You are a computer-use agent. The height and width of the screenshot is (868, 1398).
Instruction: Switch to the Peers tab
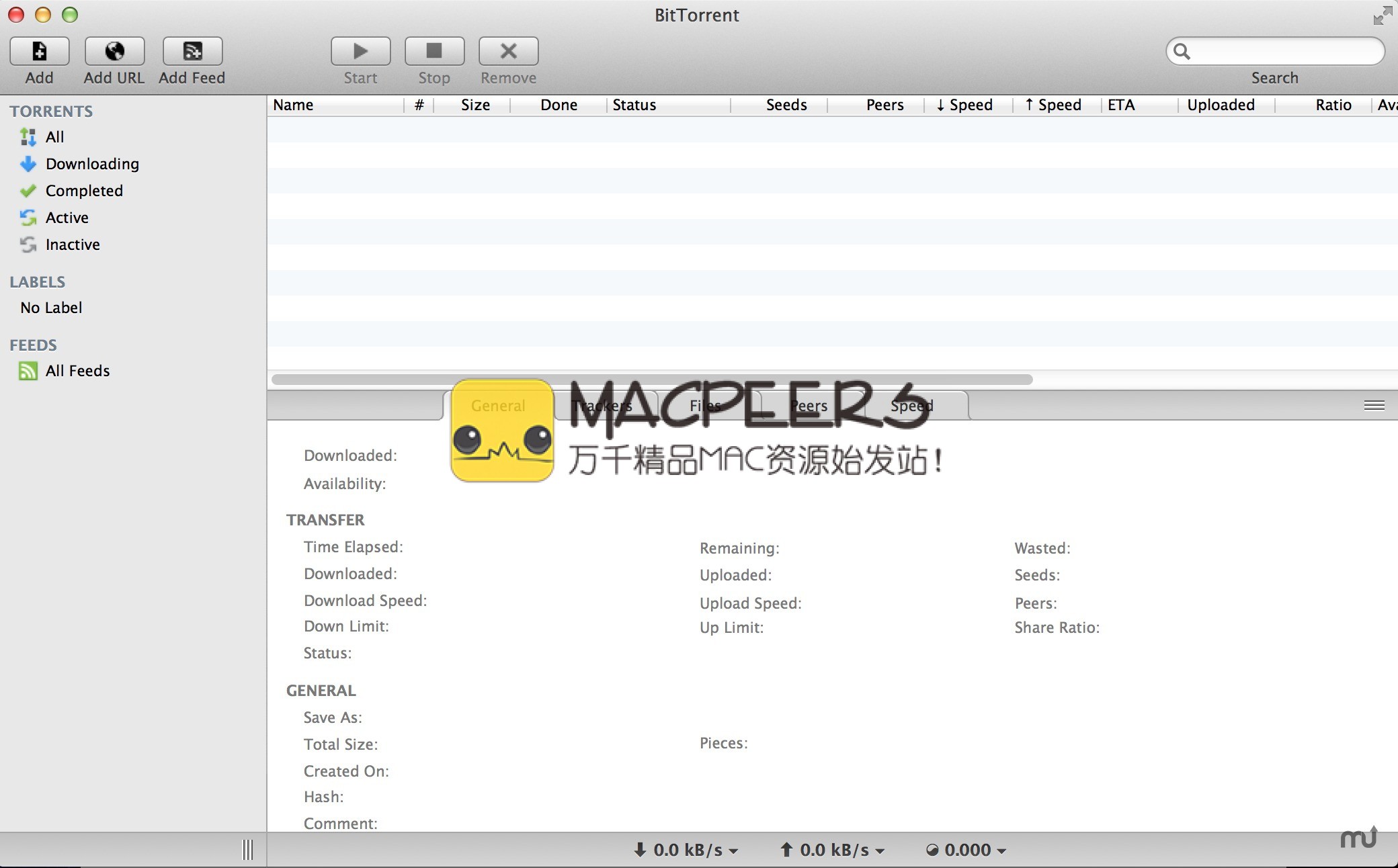point(809,406)
